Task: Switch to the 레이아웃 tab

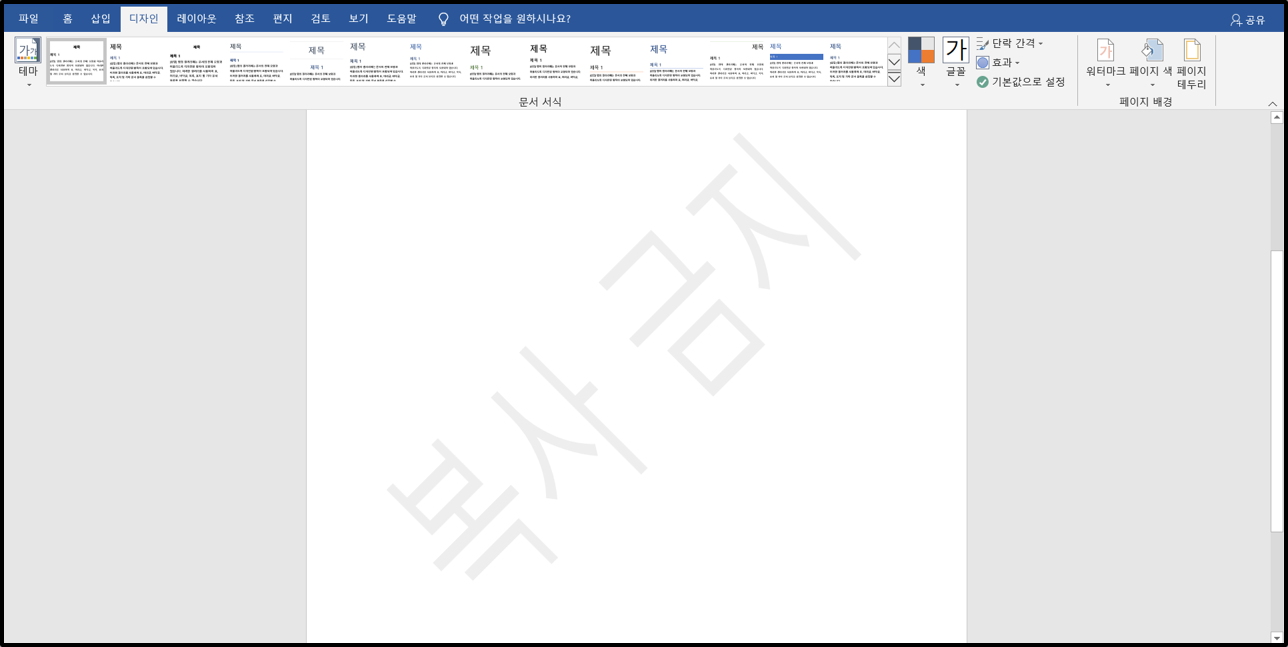Action: click(x=196, y=18)
